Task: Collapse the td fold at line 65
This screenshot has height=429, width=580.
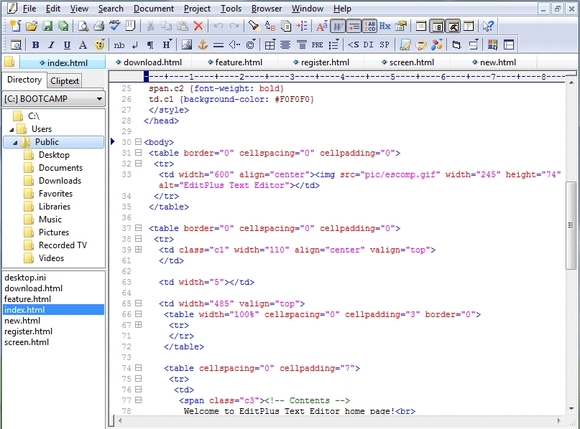Action: click(138, 303)
